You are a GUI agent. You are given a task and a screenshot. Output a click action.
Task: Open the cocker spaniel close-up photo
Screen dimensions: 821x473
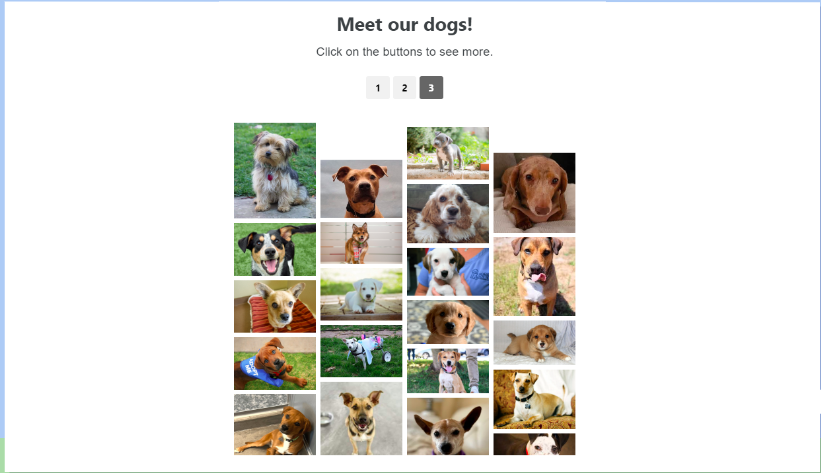[x=448, y=213]
